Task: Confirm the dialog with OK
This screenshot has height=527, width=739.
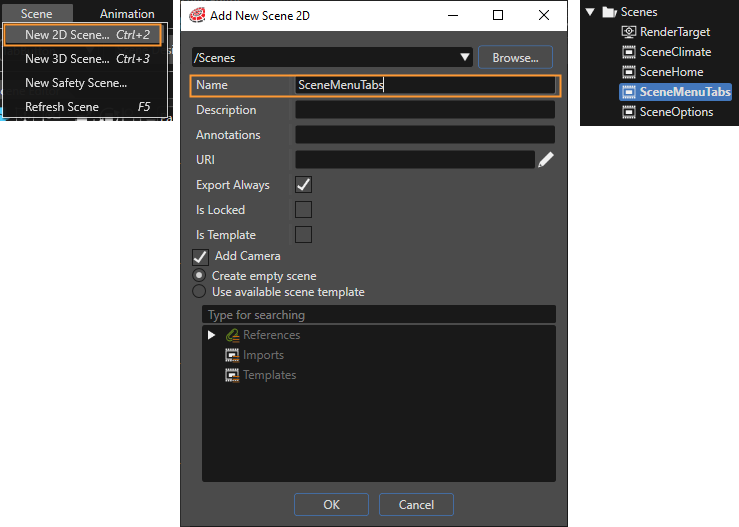Action: click(331, 505)
